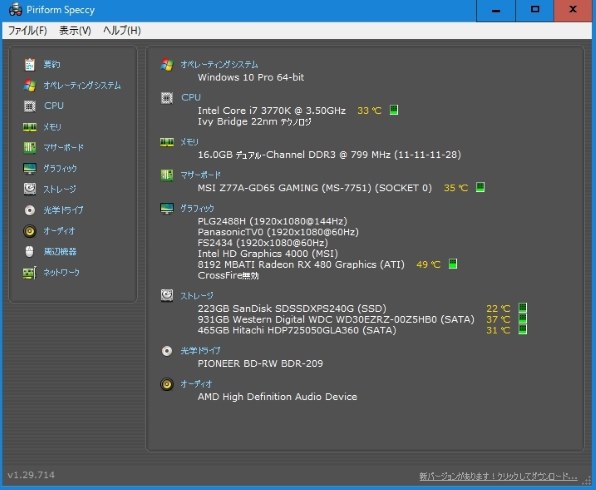Click the マザーボード heading link in summary
Viewport: 596px width, 490px height.
201,175
